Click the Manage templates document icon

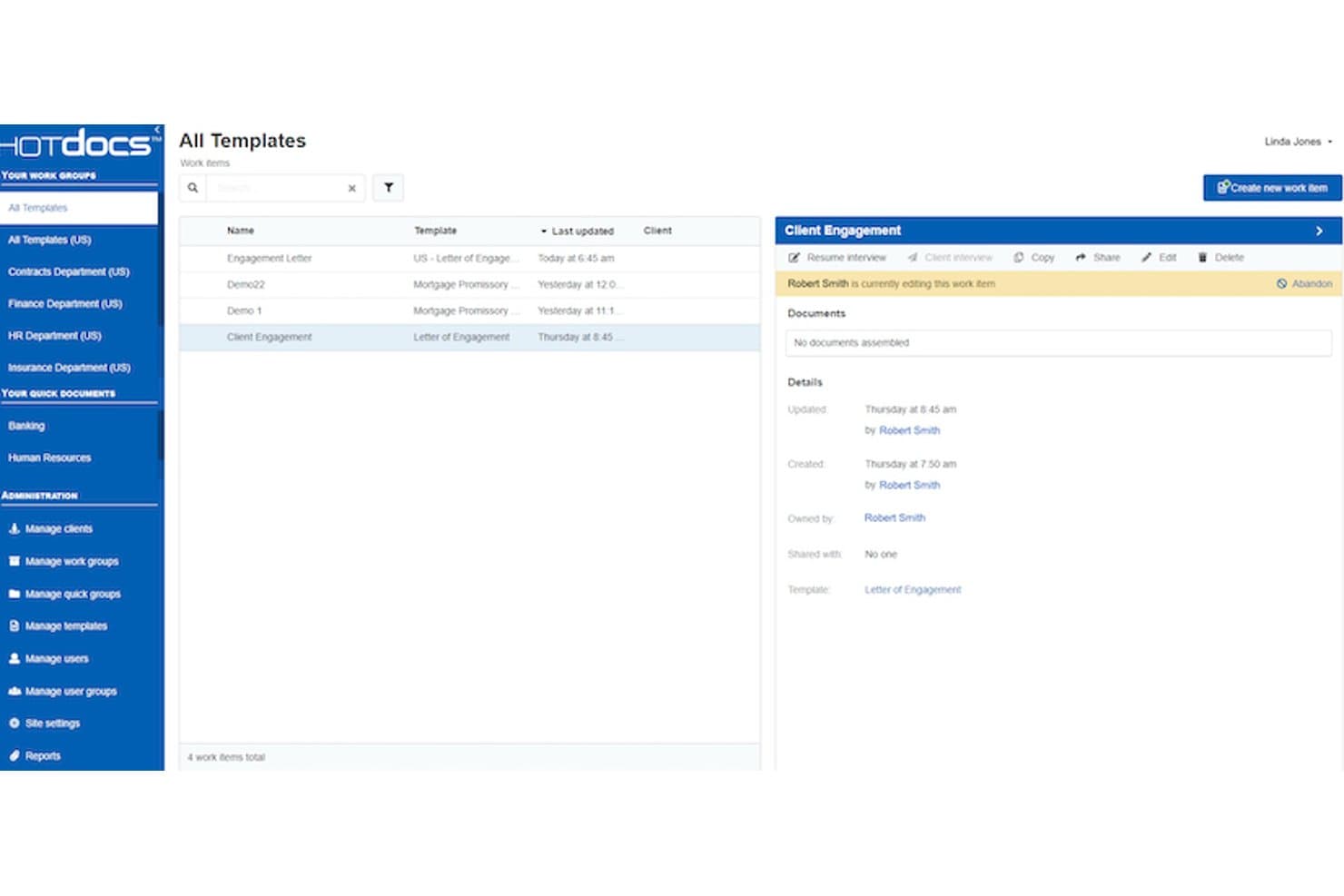click(x=15, y=625)
